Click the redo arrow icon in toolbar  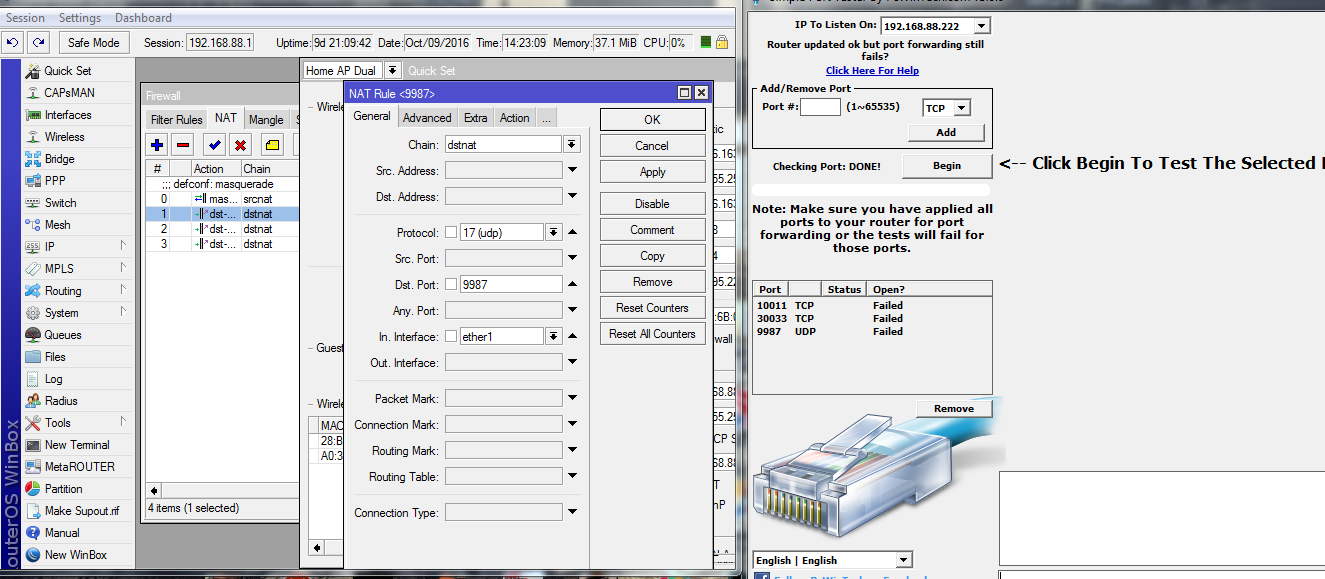point(38,43)
